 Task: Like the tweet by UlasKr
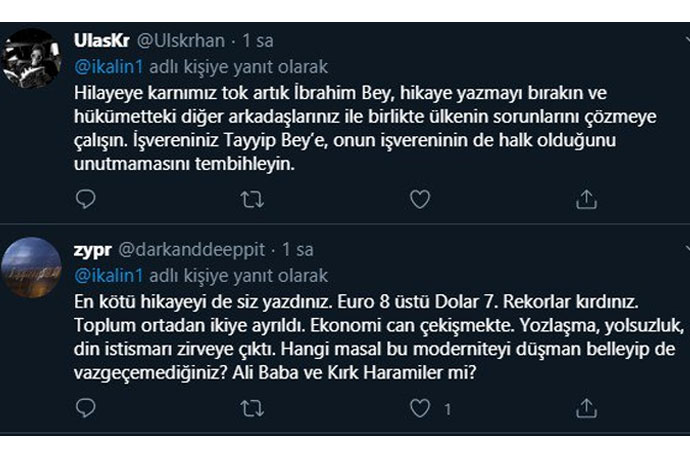tap(420, 200)
